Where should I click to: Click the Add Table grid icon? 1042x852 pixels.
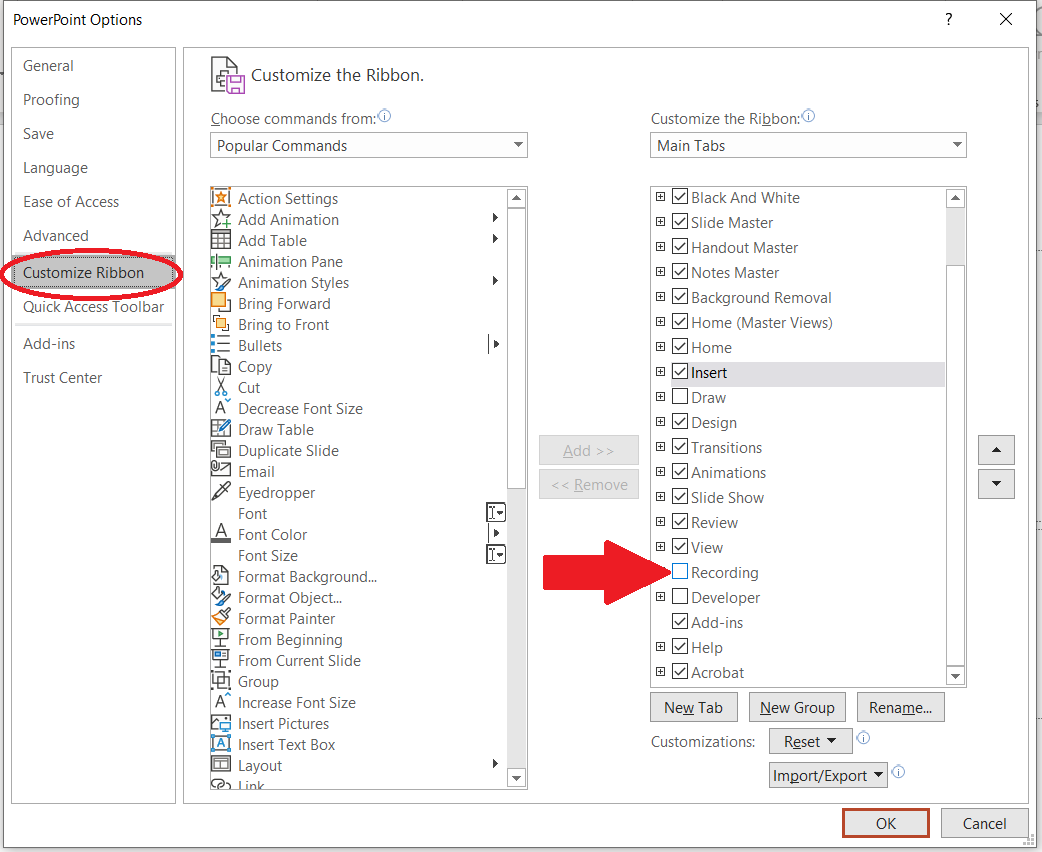pos(221,240)
